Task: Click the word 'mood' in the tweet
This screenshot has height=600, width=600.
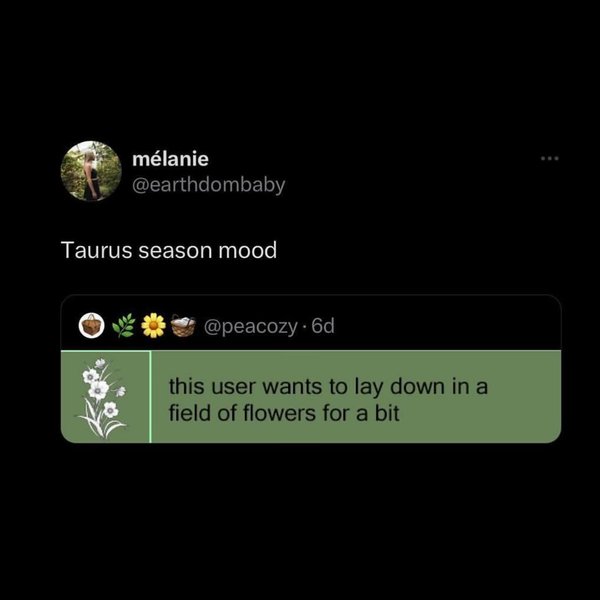Action: pos(248,250)
